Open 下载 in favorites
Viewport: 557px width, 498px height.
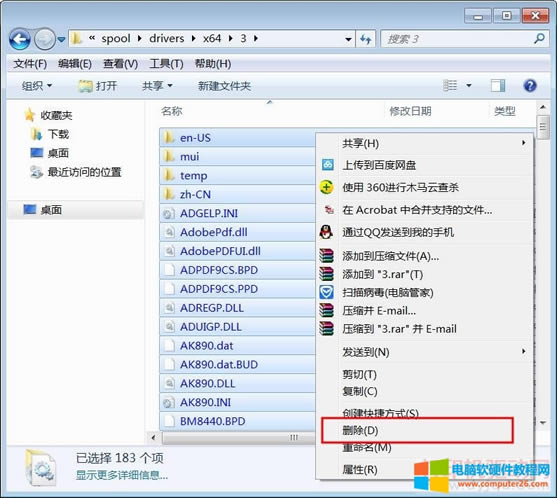[x=50, y=134]
